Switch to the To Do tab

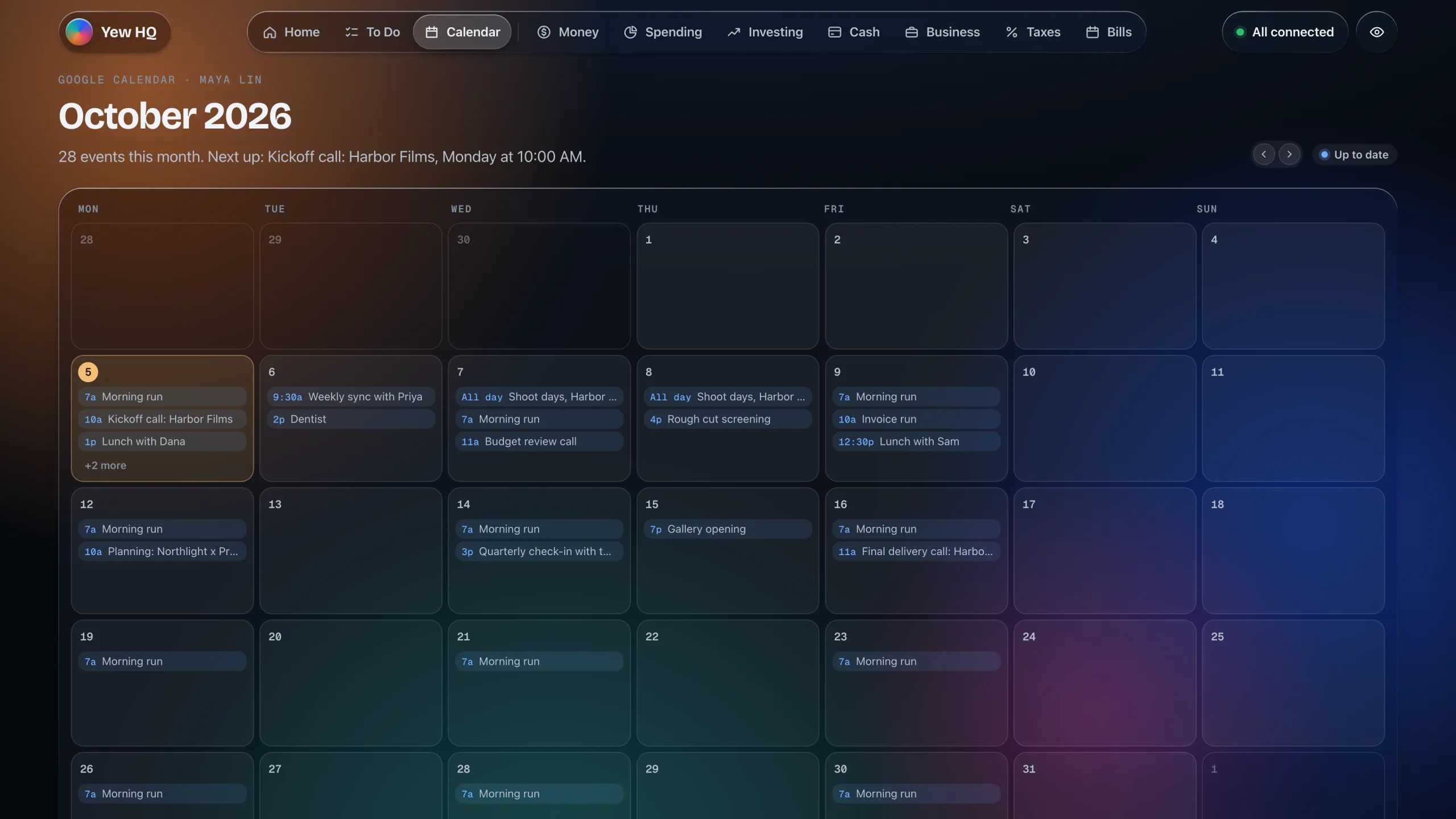pyautogui.click(x=373, y=32)
